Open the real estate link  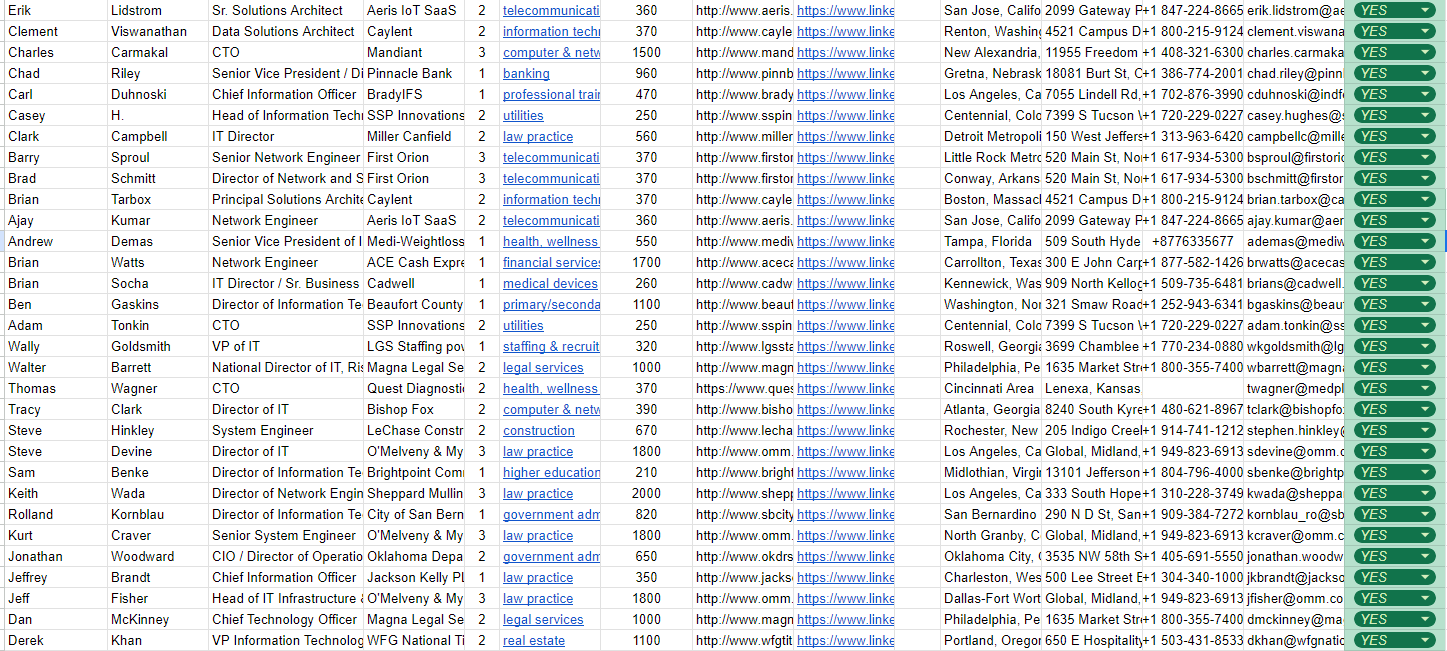533,640
